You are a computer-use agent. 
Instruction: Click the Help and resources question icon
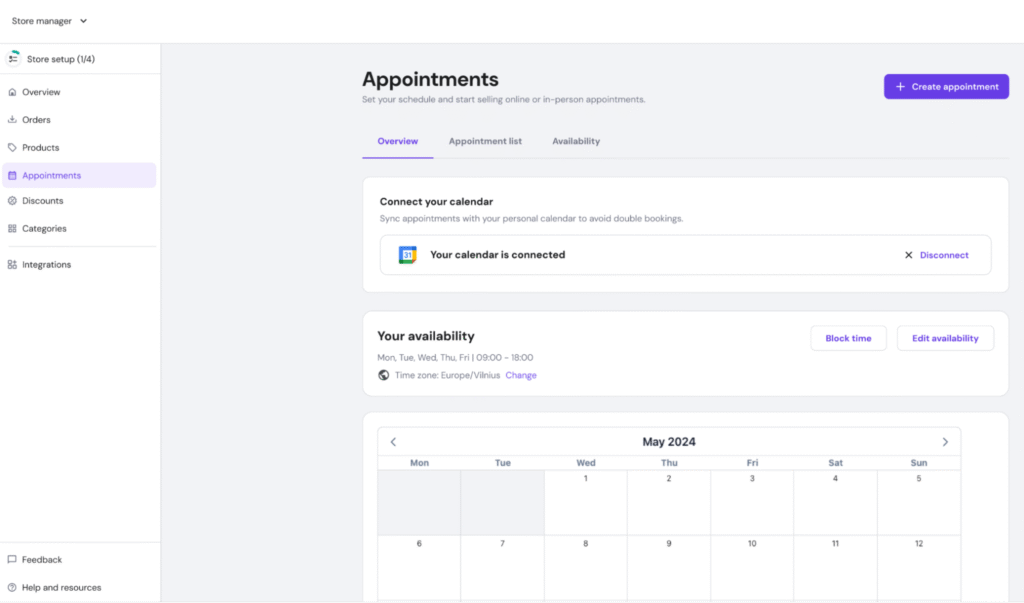click(x=12, y=588)
